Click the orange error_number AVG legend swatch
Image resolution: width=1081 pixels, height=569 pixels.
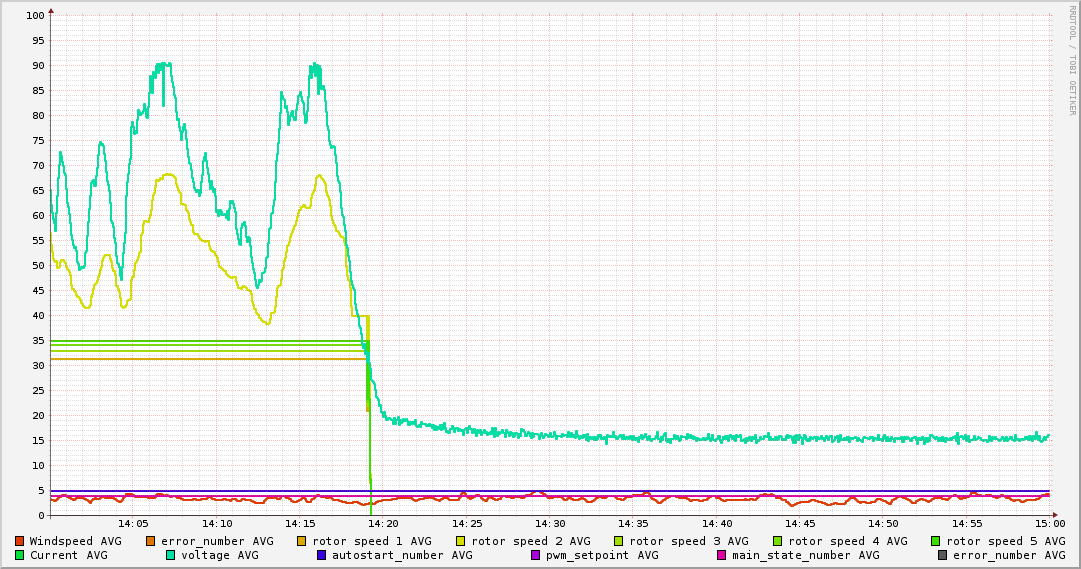[x=151, y=541]
